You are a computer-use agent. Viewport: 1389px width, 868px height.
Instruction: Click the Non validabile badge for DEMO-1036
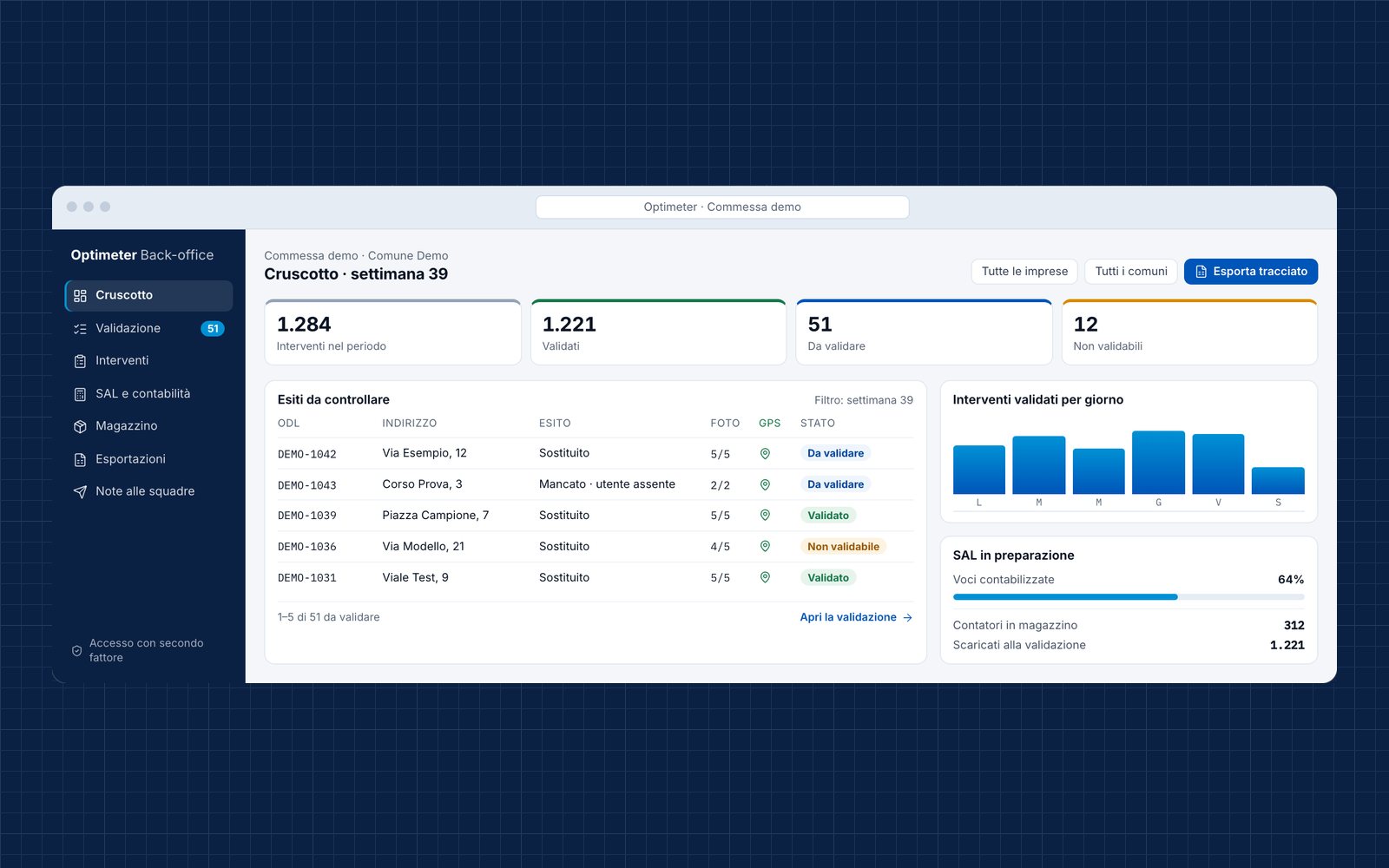point(843,547)
